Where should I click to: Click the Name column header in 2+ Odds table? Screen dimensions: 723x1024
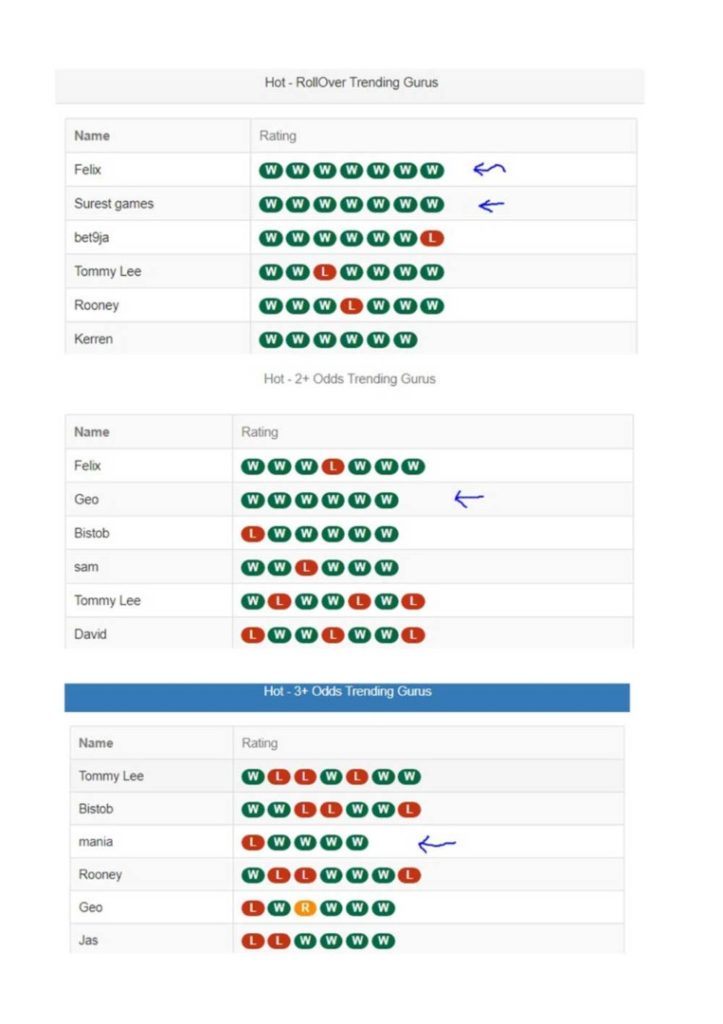(92, 432)
